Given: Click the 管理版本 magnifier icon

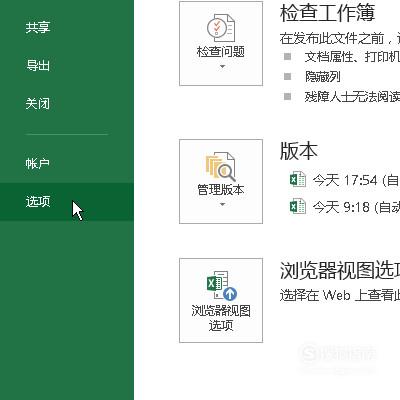Looking at the screenshot, I should pos(221,166).
